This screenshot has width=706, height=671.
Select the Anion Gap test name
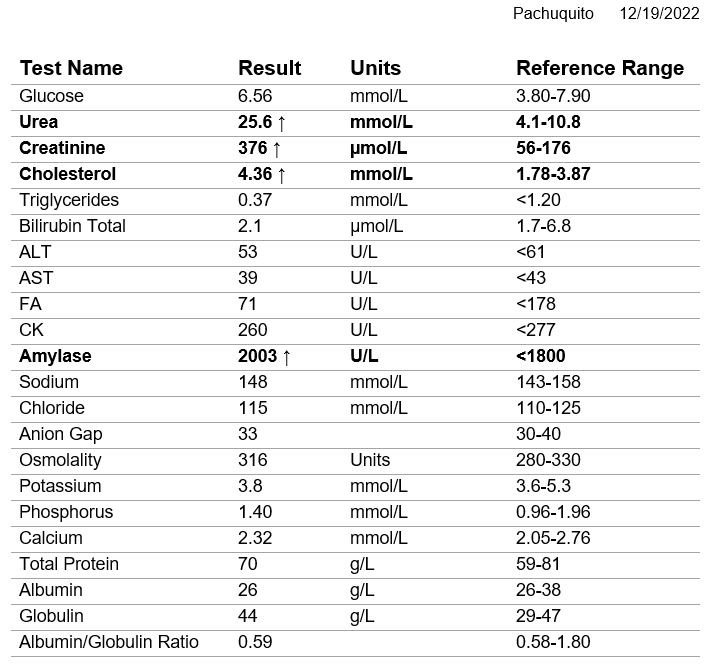point(61,434)
